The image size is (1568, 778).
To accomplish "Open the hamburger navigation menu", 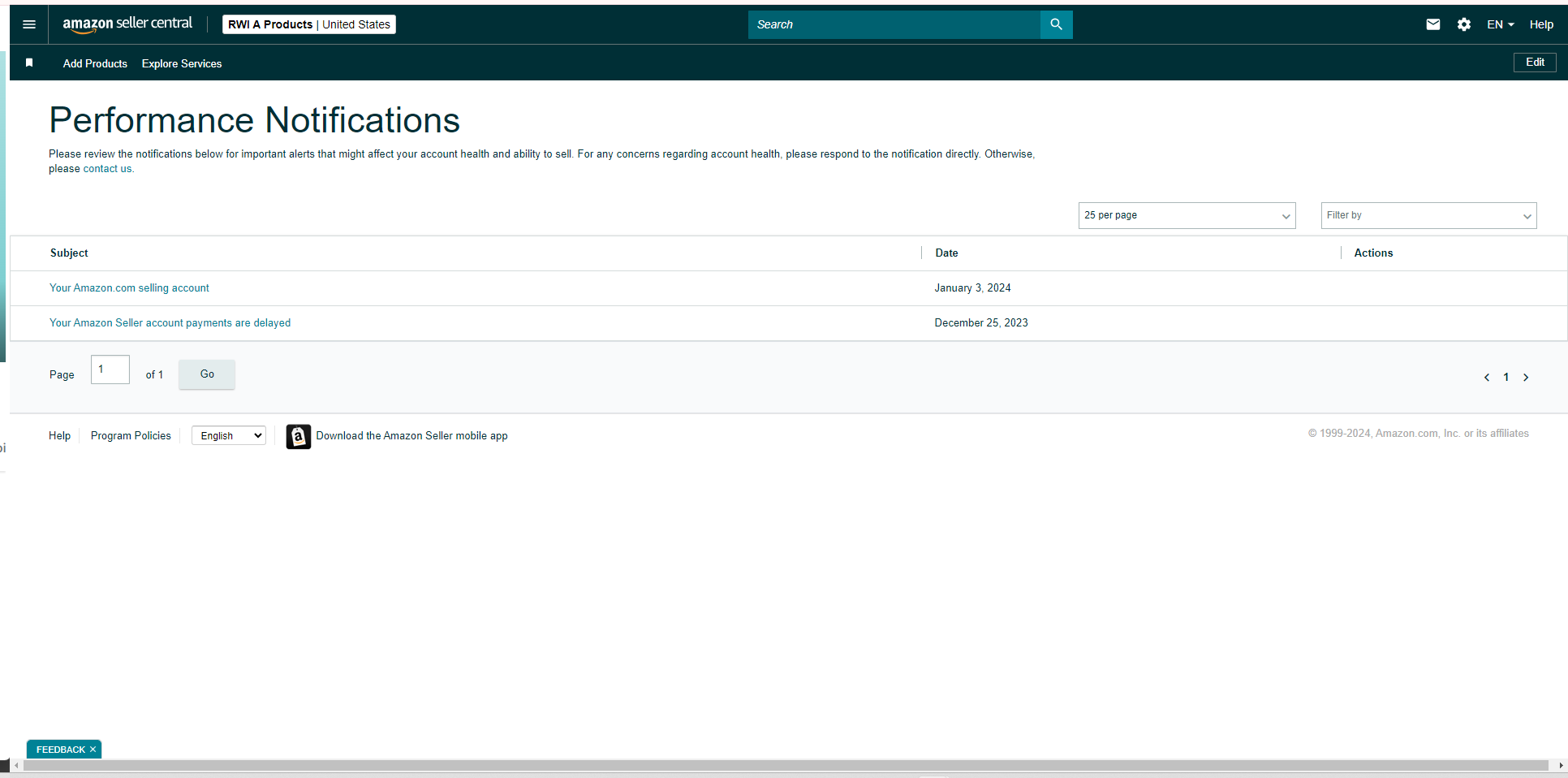I will pos(29,24).
